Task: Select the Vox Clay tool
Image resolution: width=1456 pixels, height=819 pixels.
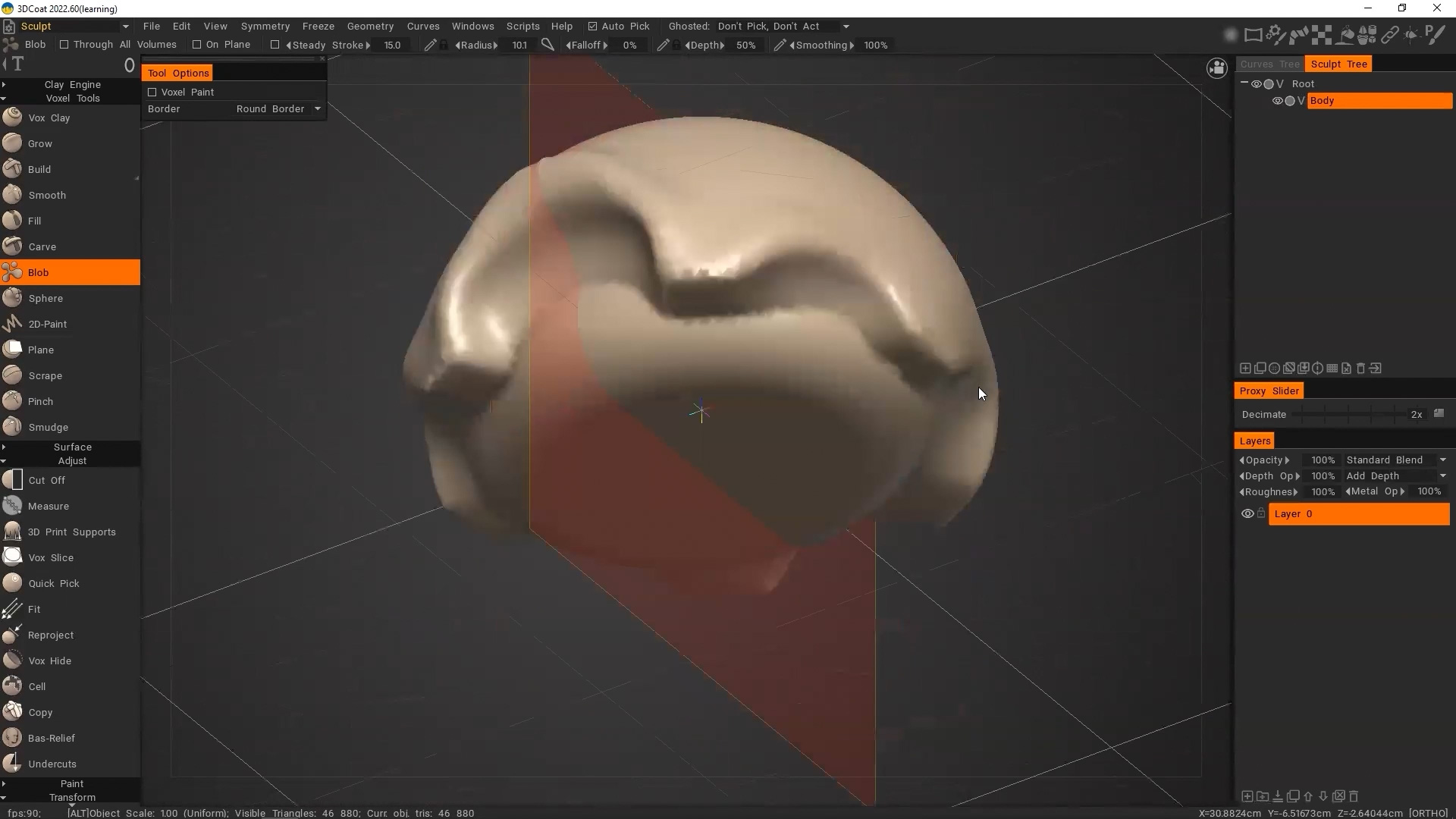Action: click(x=49, y=118)
